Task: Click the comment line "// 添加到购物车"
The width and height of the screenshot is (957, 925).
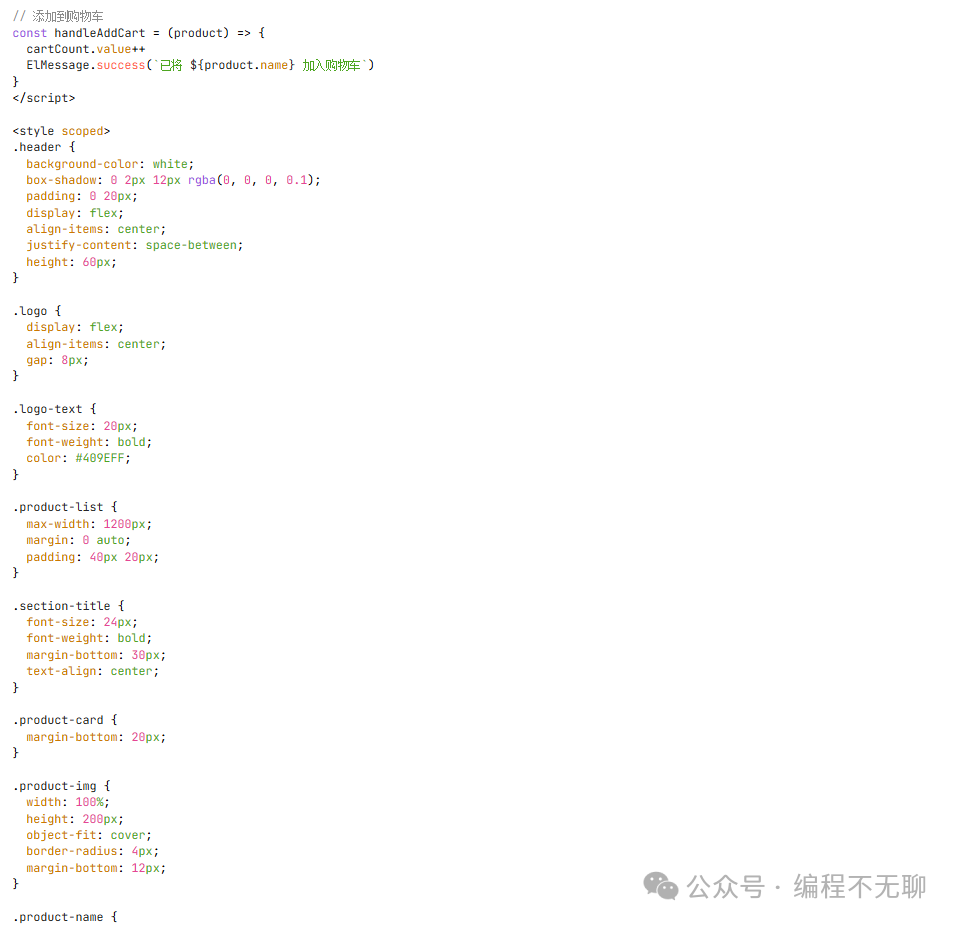Action: click(58, 16)
